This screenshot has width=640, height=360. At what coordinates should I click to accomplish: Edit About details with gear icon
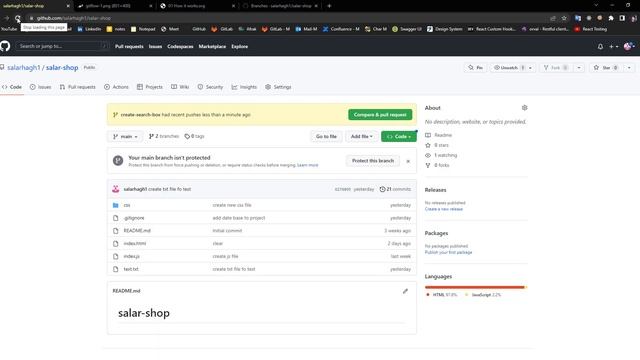pyautogui.click(x=524, y=108)
